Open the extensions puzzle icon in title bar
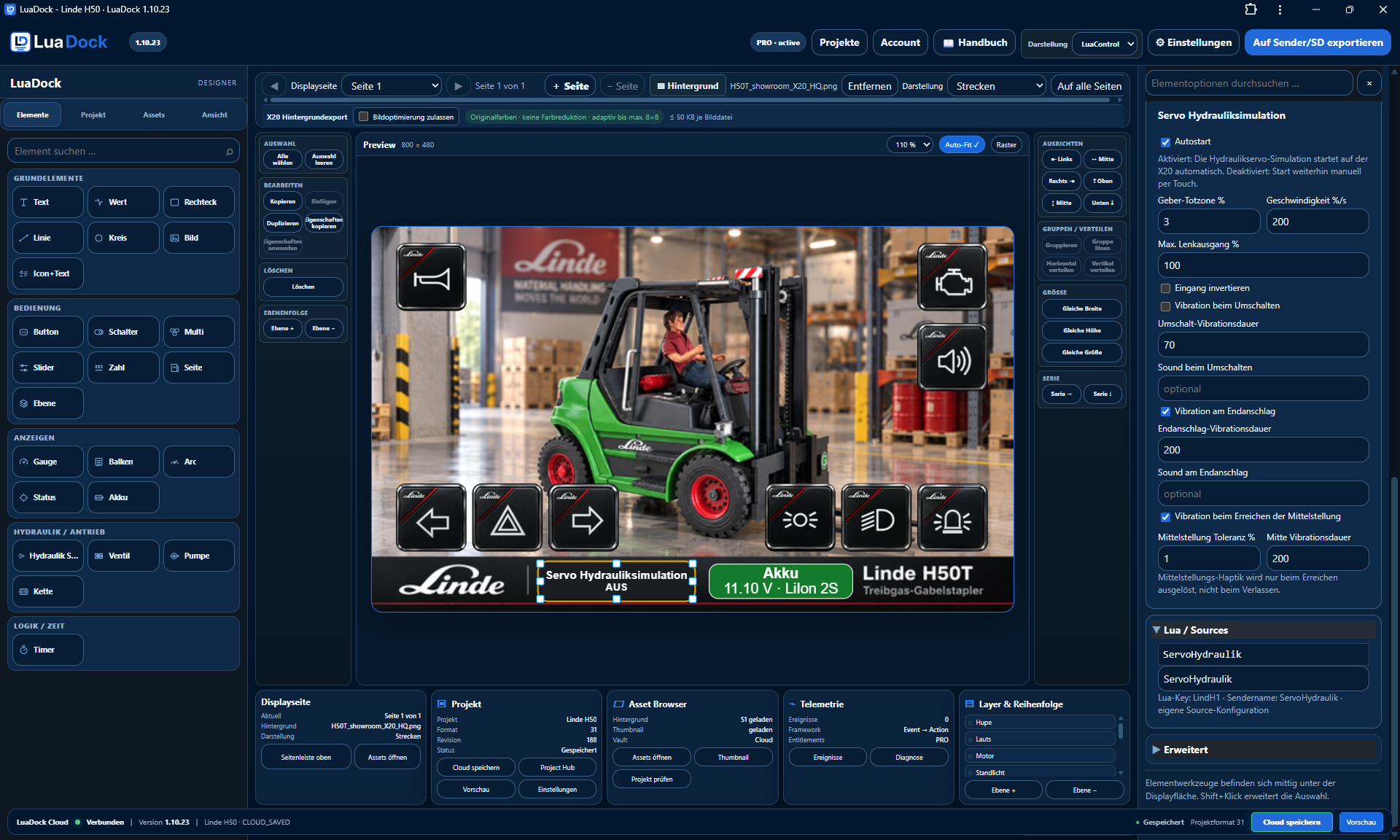 pyautogui.click(x=1251, y=9)
